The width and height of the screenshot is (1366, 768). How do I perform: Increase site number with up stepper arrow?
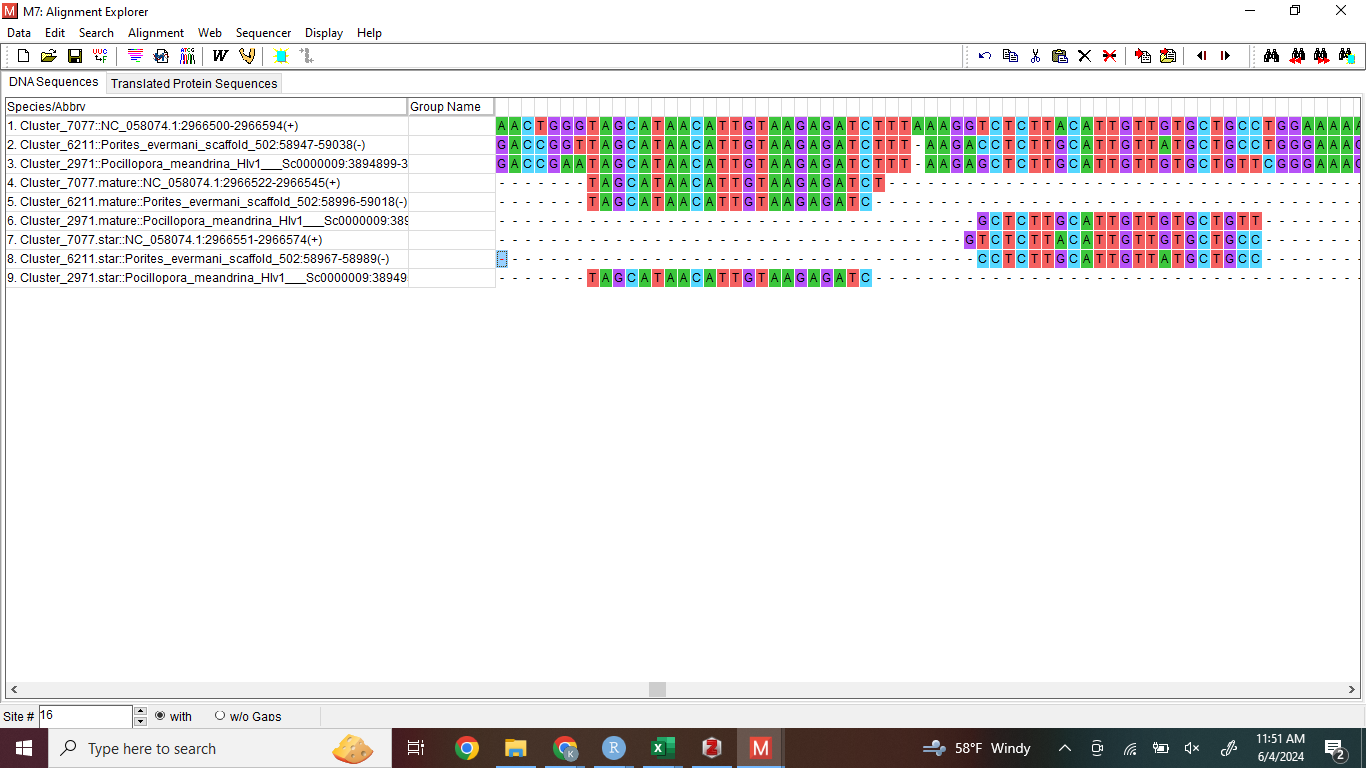[x=140, y=711]
